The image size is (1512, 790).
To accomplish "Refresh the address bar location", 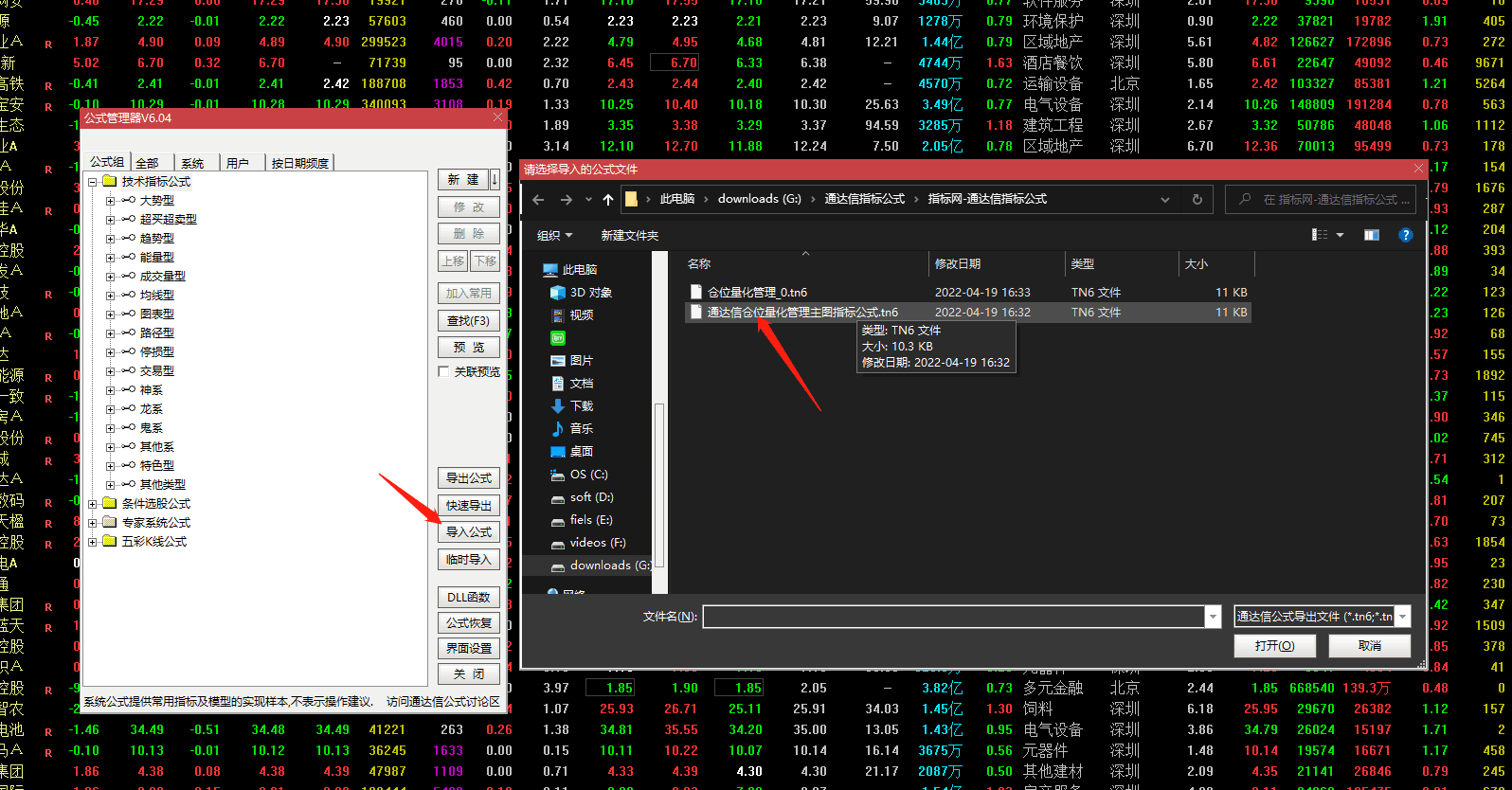I will 1197,200.
